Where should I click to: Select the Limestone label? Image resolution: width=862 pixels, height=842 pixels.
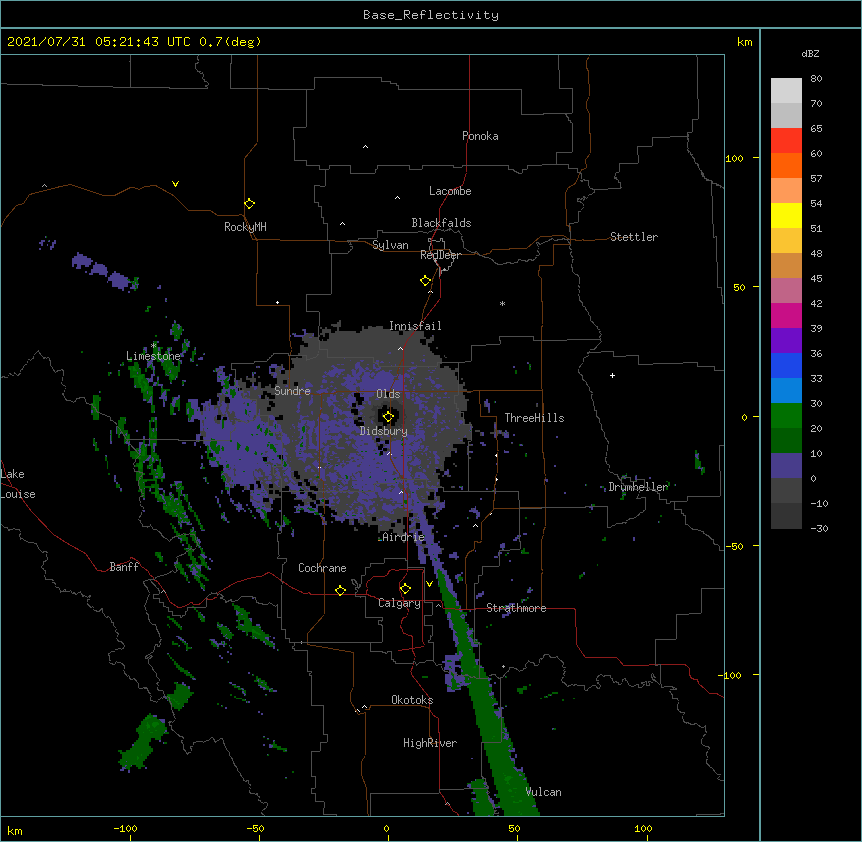point(153,356)
